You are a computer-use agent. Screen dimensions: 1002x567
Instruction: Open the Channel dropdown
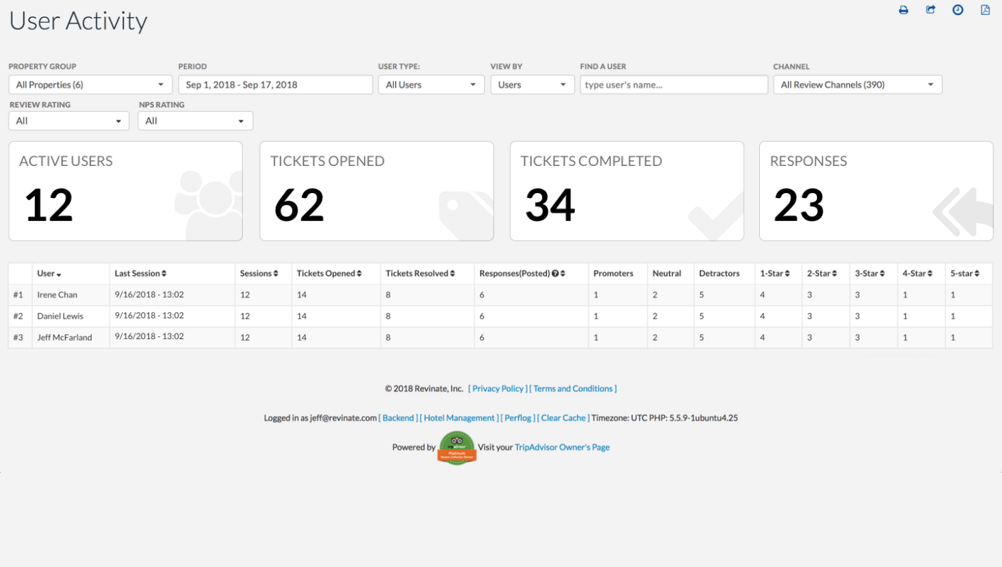coord(857,85)
